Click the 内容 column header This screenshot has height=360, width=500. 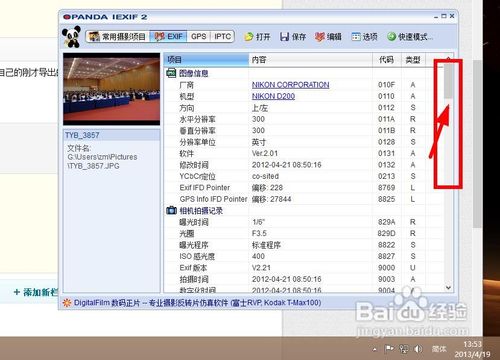click(x=310, y=60)
